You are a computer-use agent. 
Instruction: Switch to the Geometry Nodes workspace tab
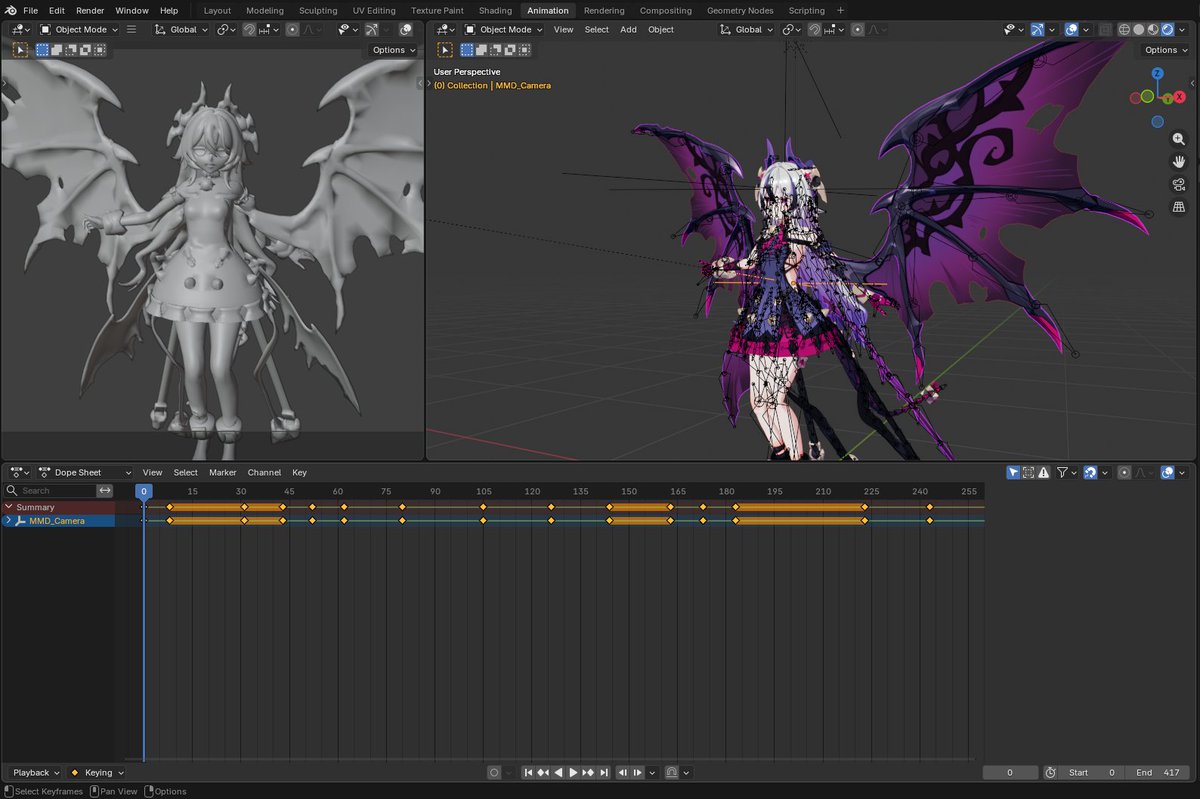740,10
